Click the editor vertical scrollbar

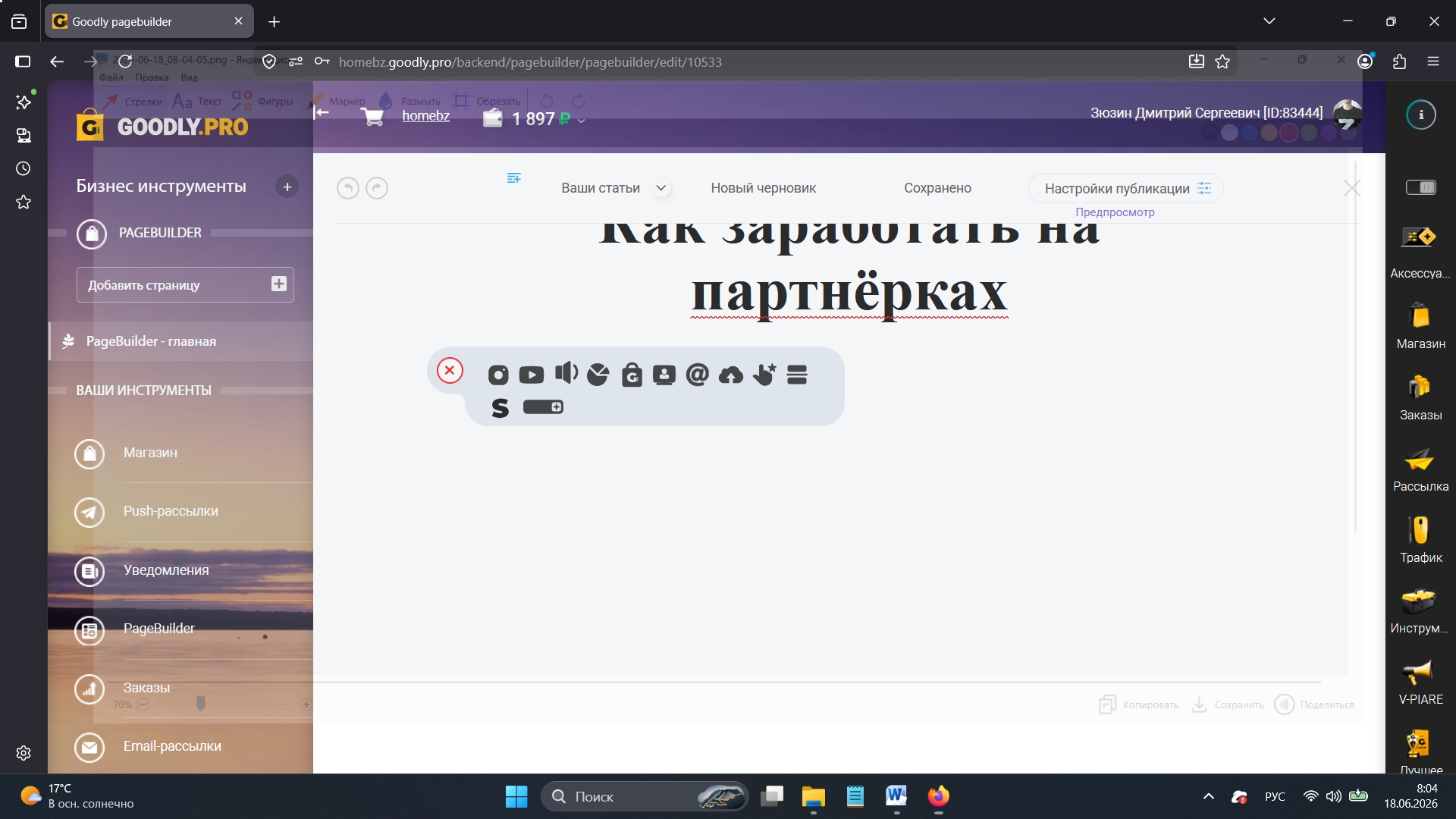(x=1355, y=345)
